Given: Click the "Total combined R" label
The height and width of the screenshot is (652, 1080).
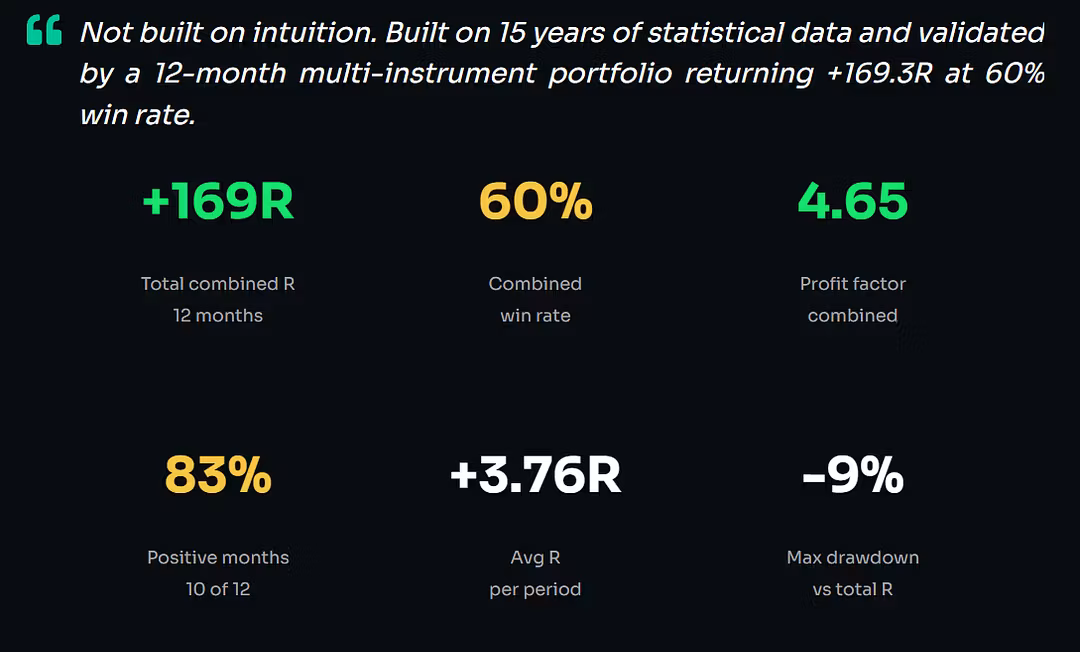Looking at the screenshot, I should (x=218, y=284).
